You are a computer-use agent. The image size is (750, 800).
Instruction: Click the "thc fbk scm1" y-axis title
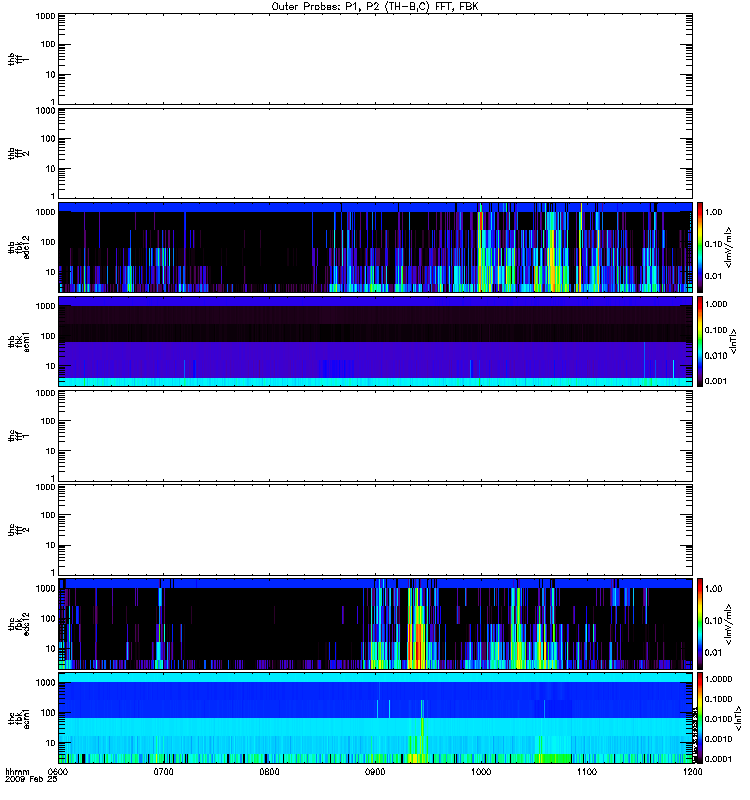tap(19, 718)
